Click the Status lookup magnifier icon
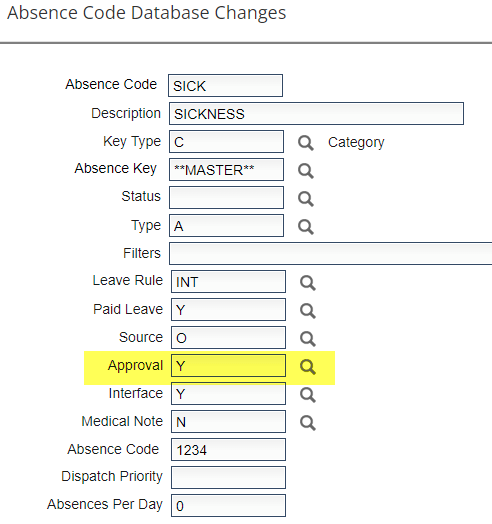Screen dimensions: 492x524 pyautogui.click(x=306, y=199)
